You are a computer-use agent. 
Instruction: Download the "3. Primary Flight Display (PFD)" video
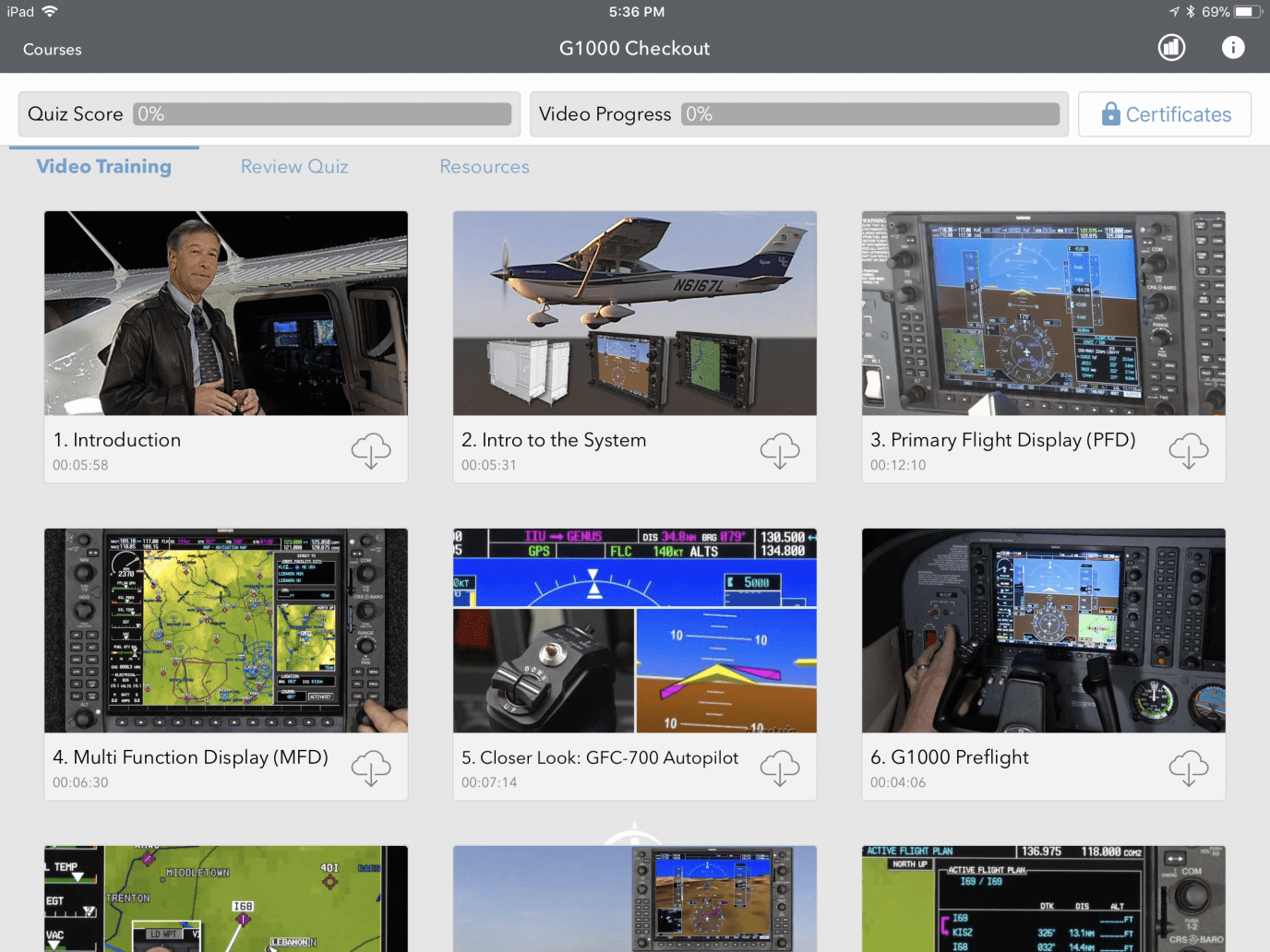point(1189,451)
